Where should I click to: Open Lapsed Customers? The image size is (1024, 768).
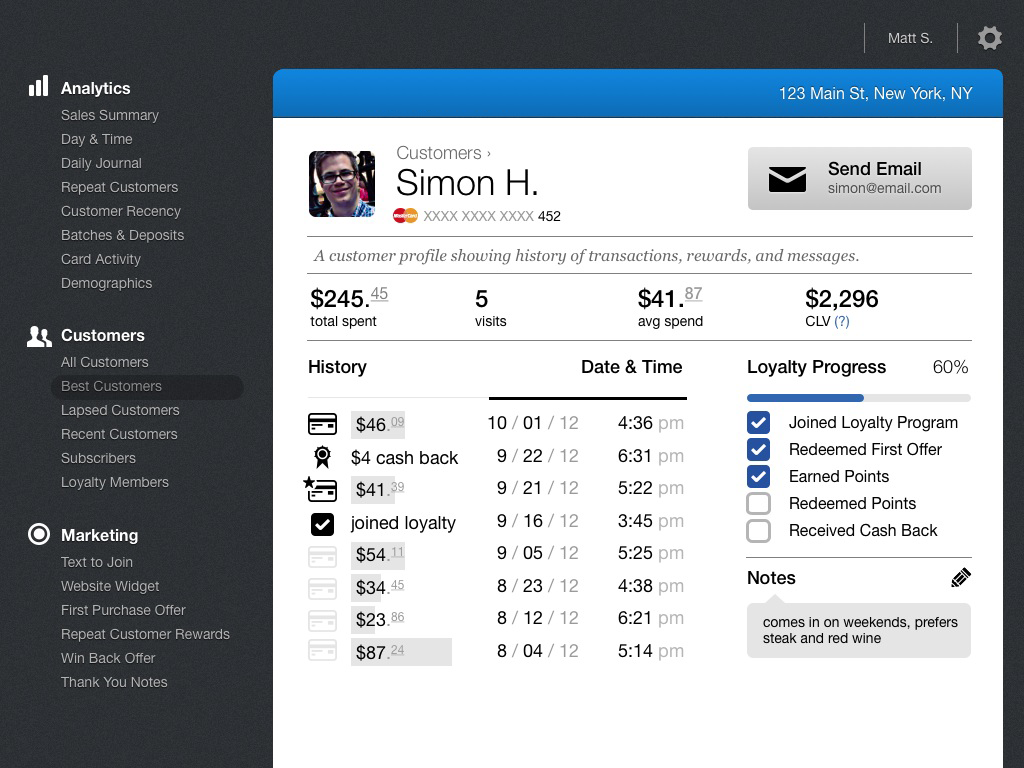(120, 410)
